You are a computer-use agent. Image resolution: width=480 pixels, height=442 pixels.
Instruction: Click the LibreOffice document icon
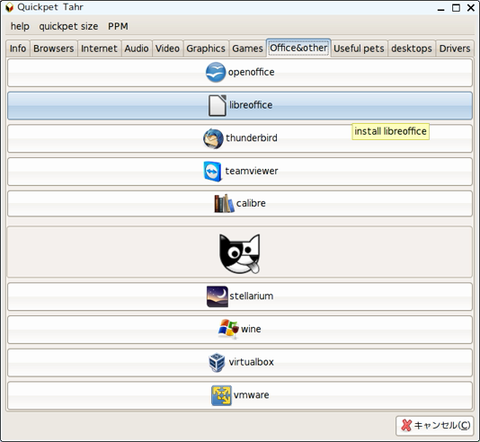coord(217,105)
